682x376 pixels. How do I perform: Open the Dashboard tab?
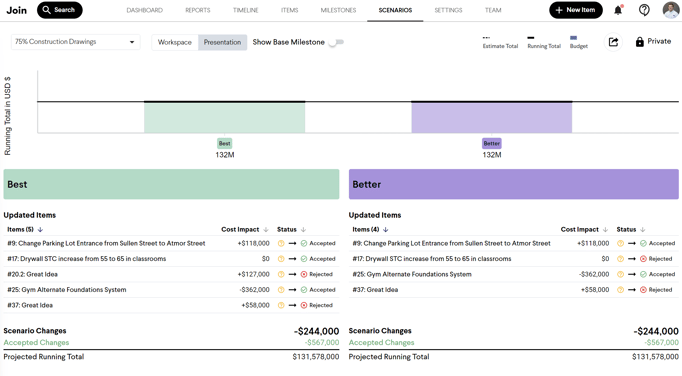point(144,10)
